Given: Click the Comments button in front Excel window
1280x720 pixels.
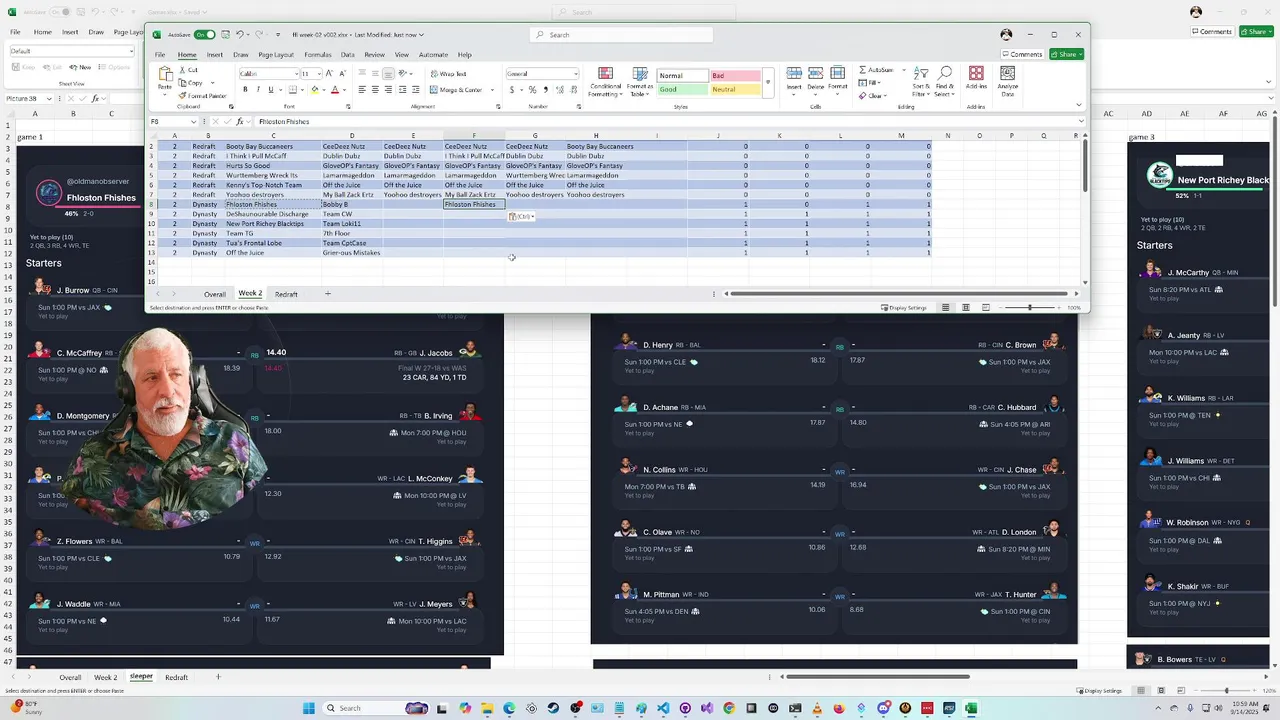Looking at the screenshot, I should [x=1022, y=54].
